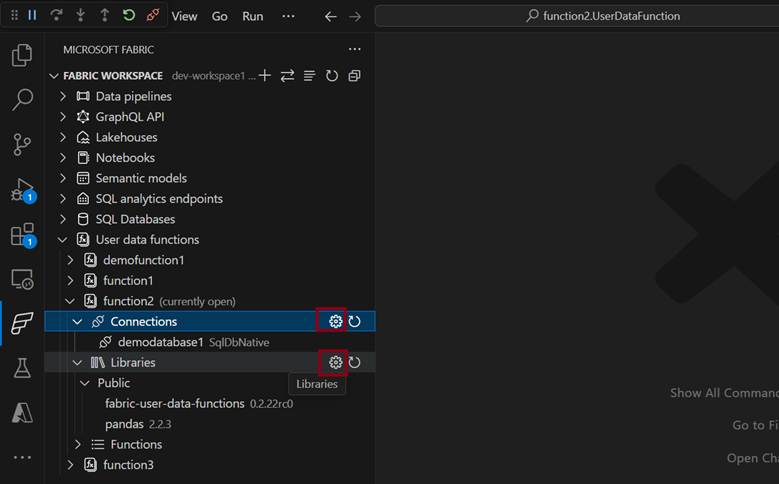Open Microsoft Fabric panel more actions
This screenshot has width=779, height=484.
click(x=354, y=49)
